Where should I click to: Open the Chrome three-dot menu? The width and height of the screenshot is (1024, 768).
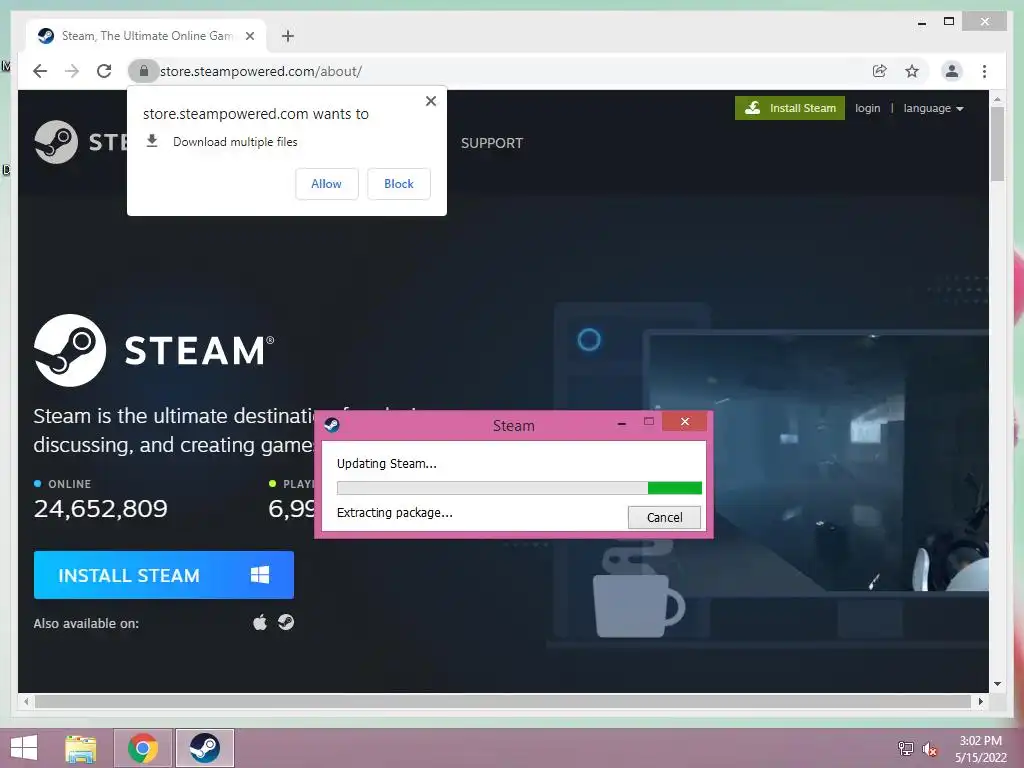[x=984, y=71]
